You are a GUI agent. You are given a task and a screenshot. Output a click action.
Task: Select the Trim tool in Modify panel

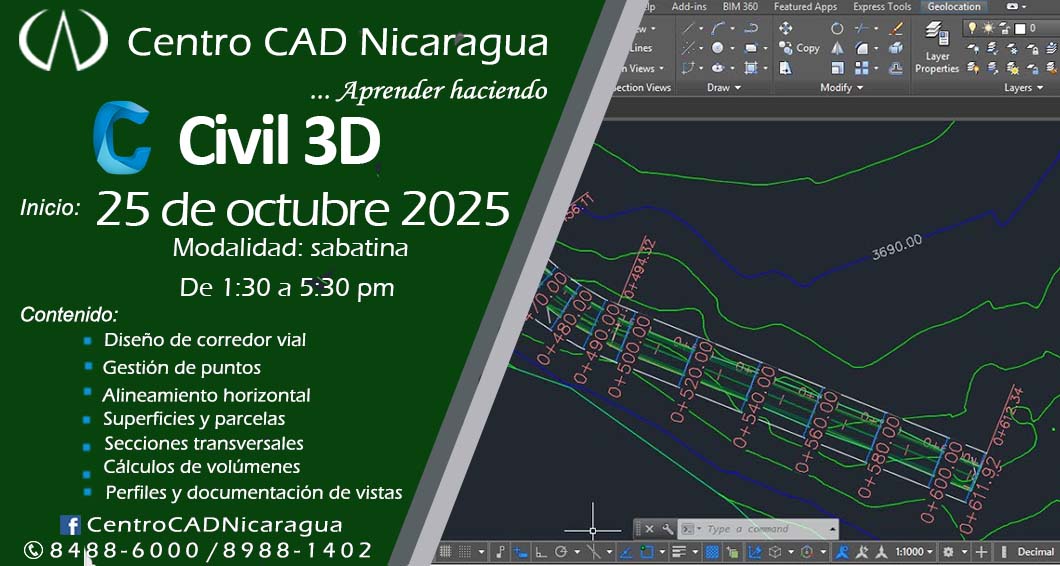click(861, 28)
